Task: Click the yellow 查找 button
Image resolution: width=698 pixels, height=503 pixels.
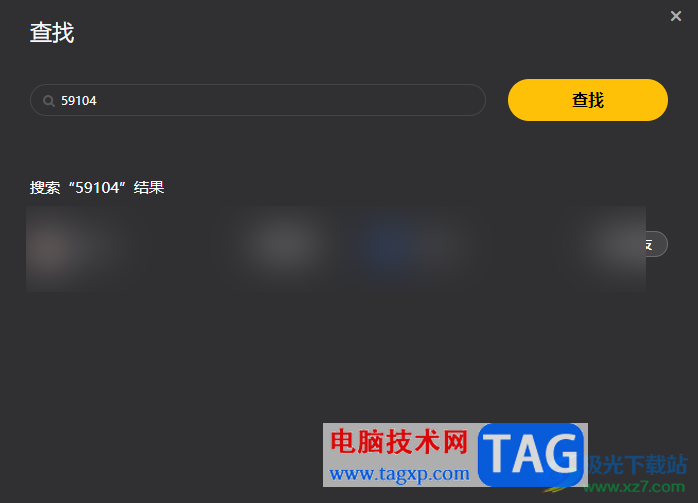Action: [x=588, y=100]
